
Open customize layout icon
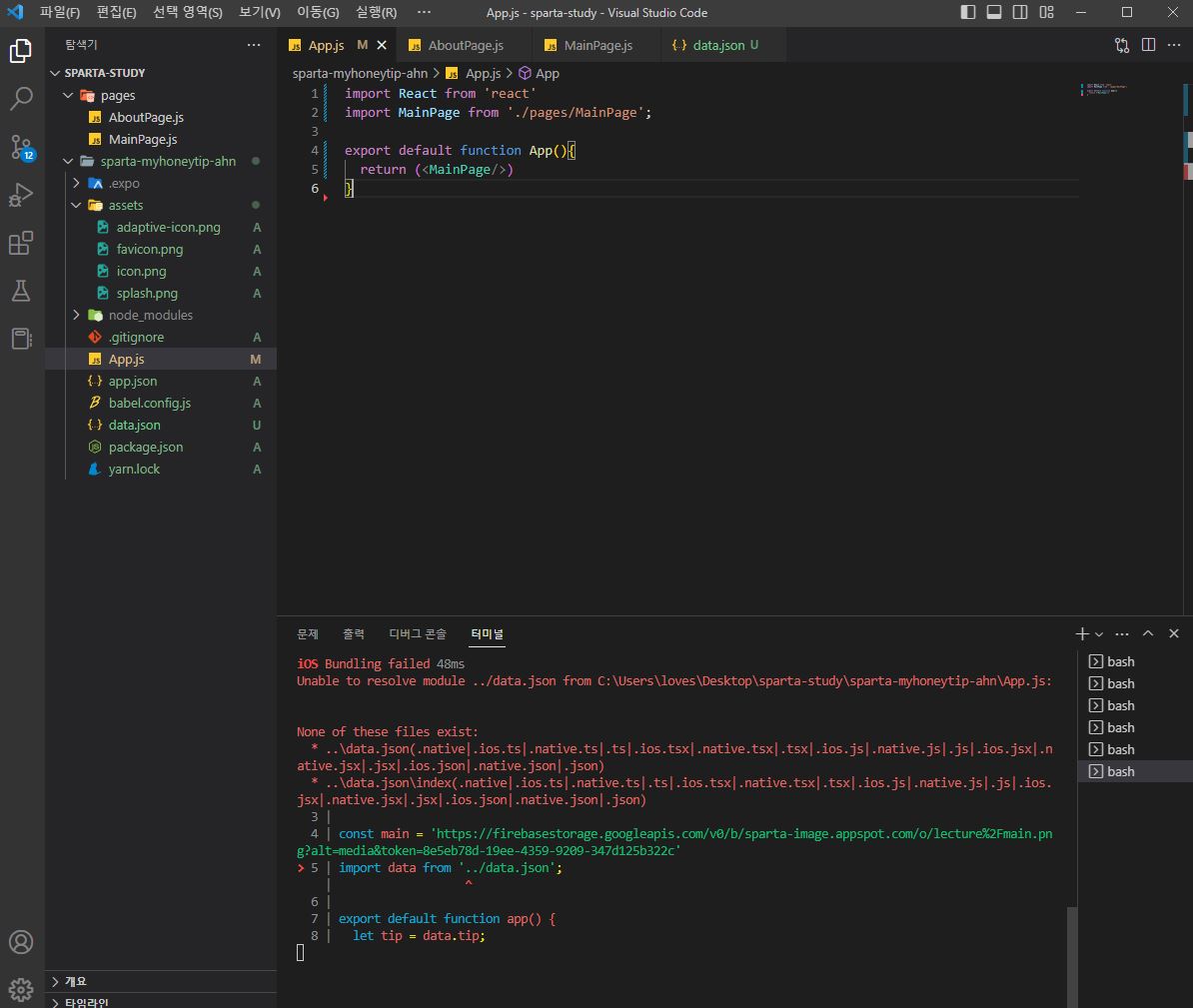(1047, 12)
